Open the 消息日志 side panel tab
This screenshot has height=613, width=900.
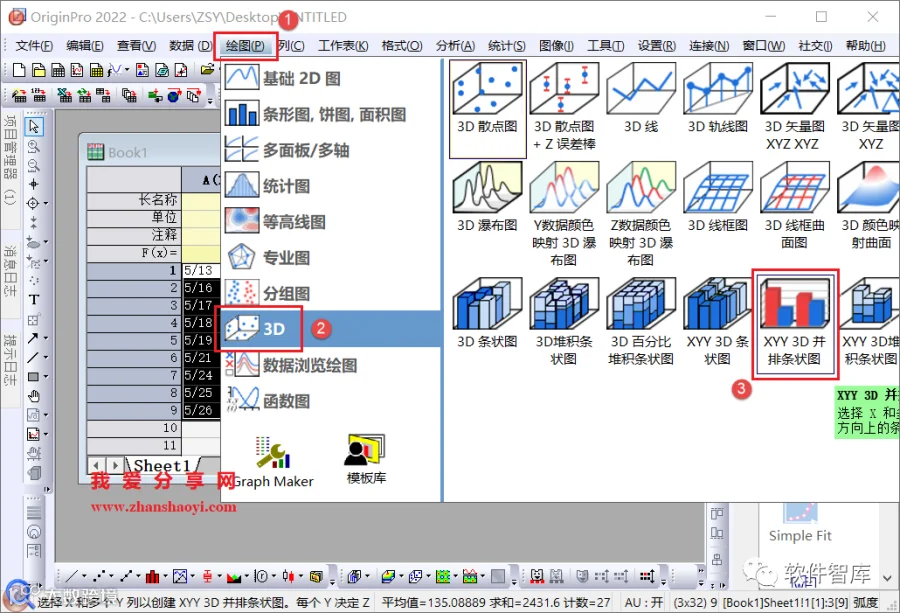10,270
